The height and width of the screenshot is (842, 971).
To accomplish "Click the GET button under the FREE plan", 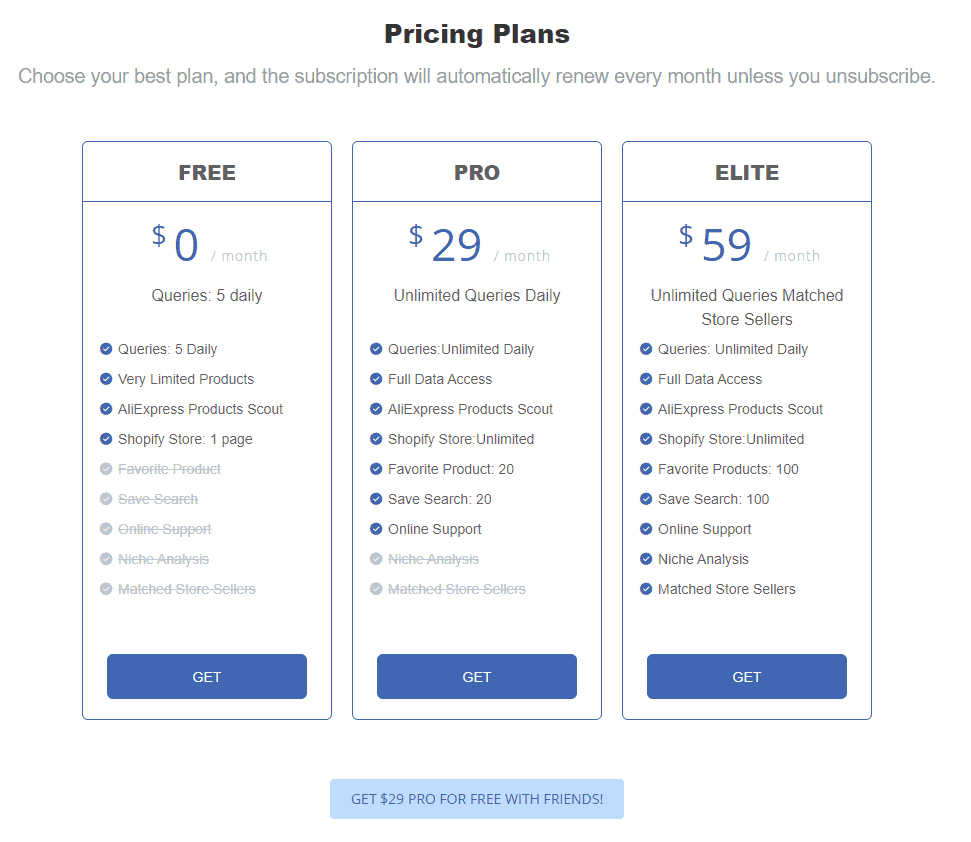I will click(206, 676).
